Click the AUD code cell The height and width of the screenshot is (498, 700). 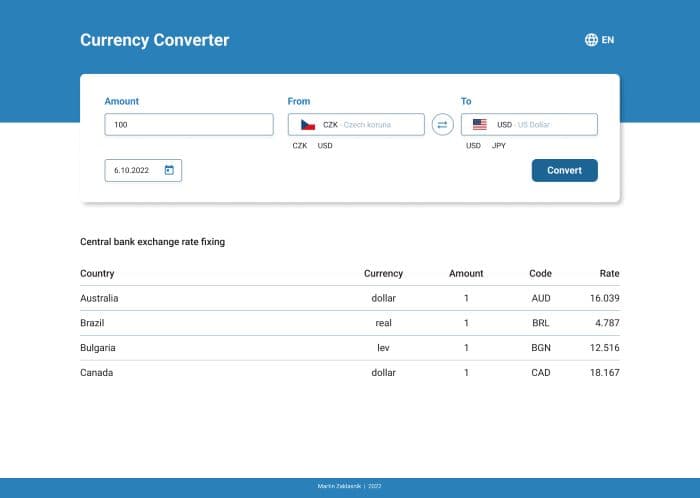pyautogui.click(x=541, y=298)
